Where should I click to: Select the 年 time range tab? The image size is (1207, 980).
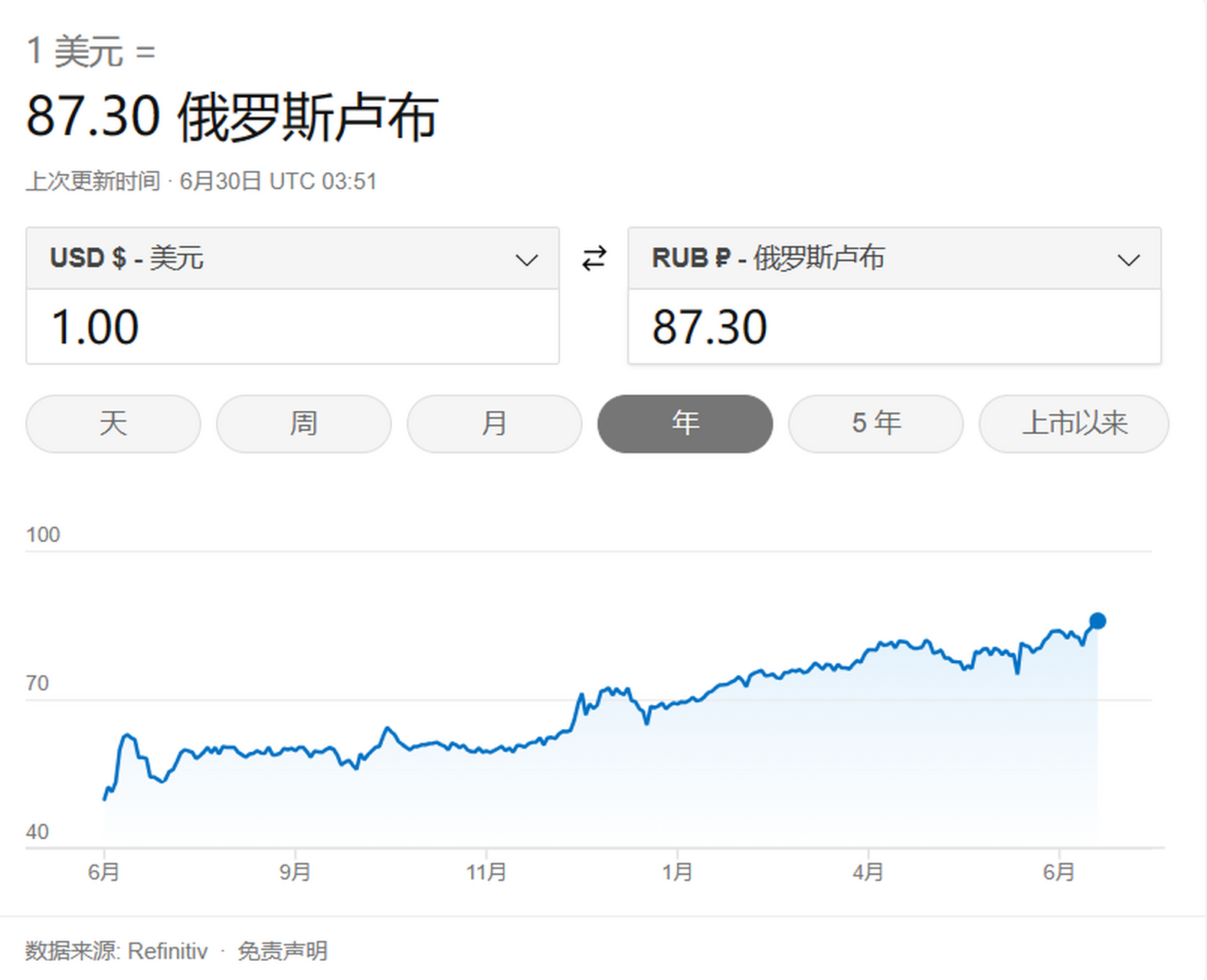pos(685,423)
